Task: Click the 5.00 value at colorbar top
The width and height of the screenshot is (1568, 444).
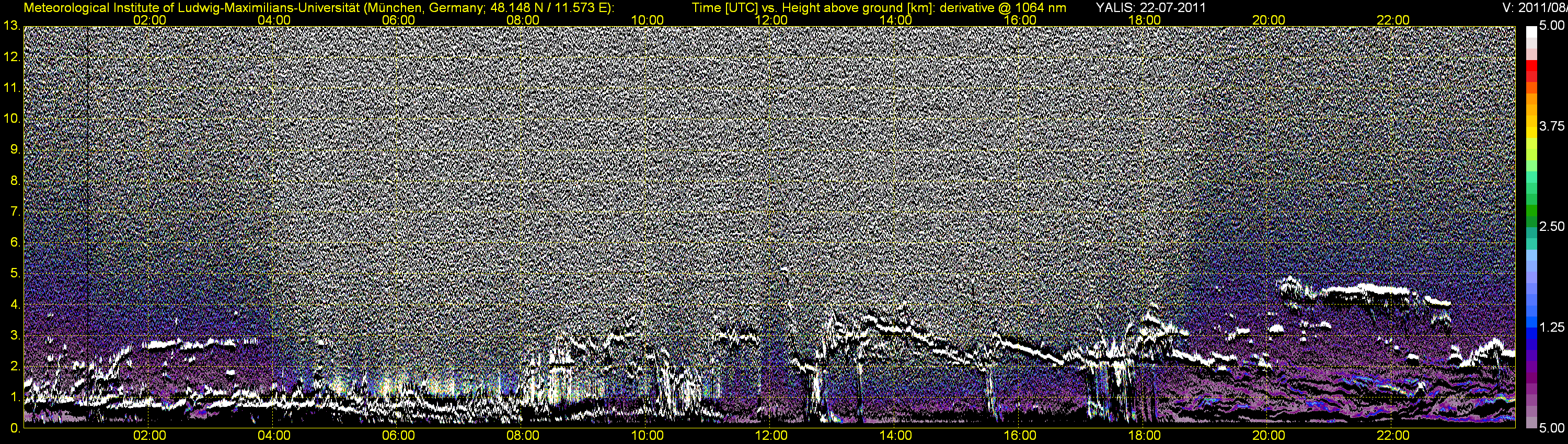Action: pos(1552,26)
